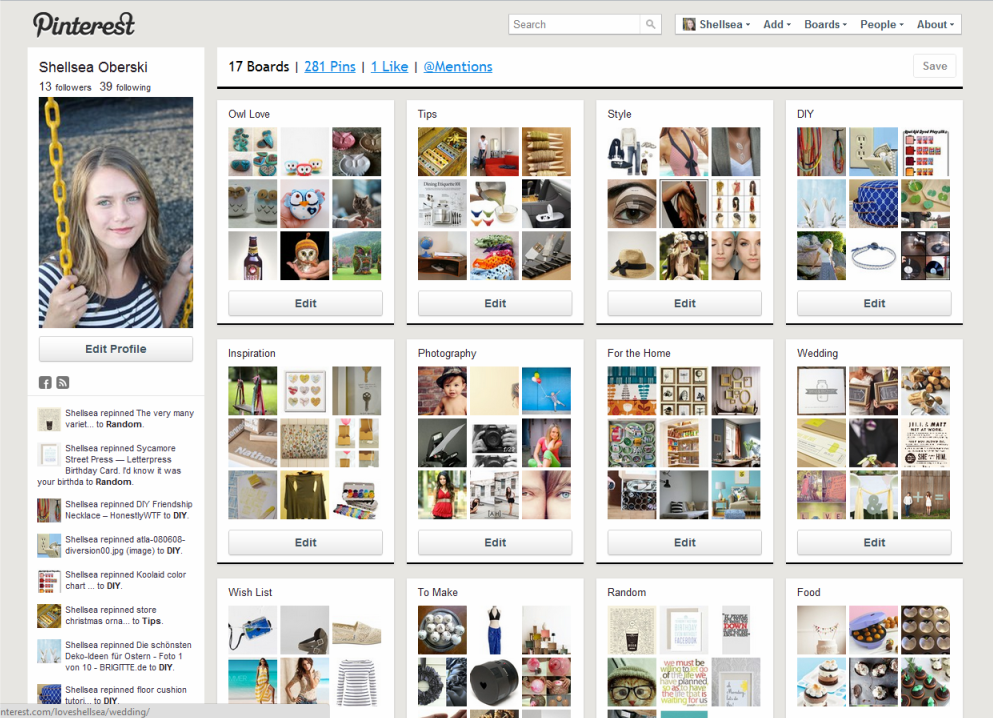The width and height of the screenshot is (993, 718).
Task: Edit the Tips board
Action: pos(495,303)
